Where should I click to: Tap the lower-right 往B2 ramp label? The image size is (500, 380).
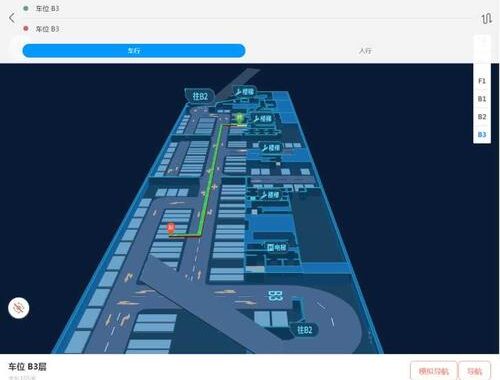[x=304, y=330]
